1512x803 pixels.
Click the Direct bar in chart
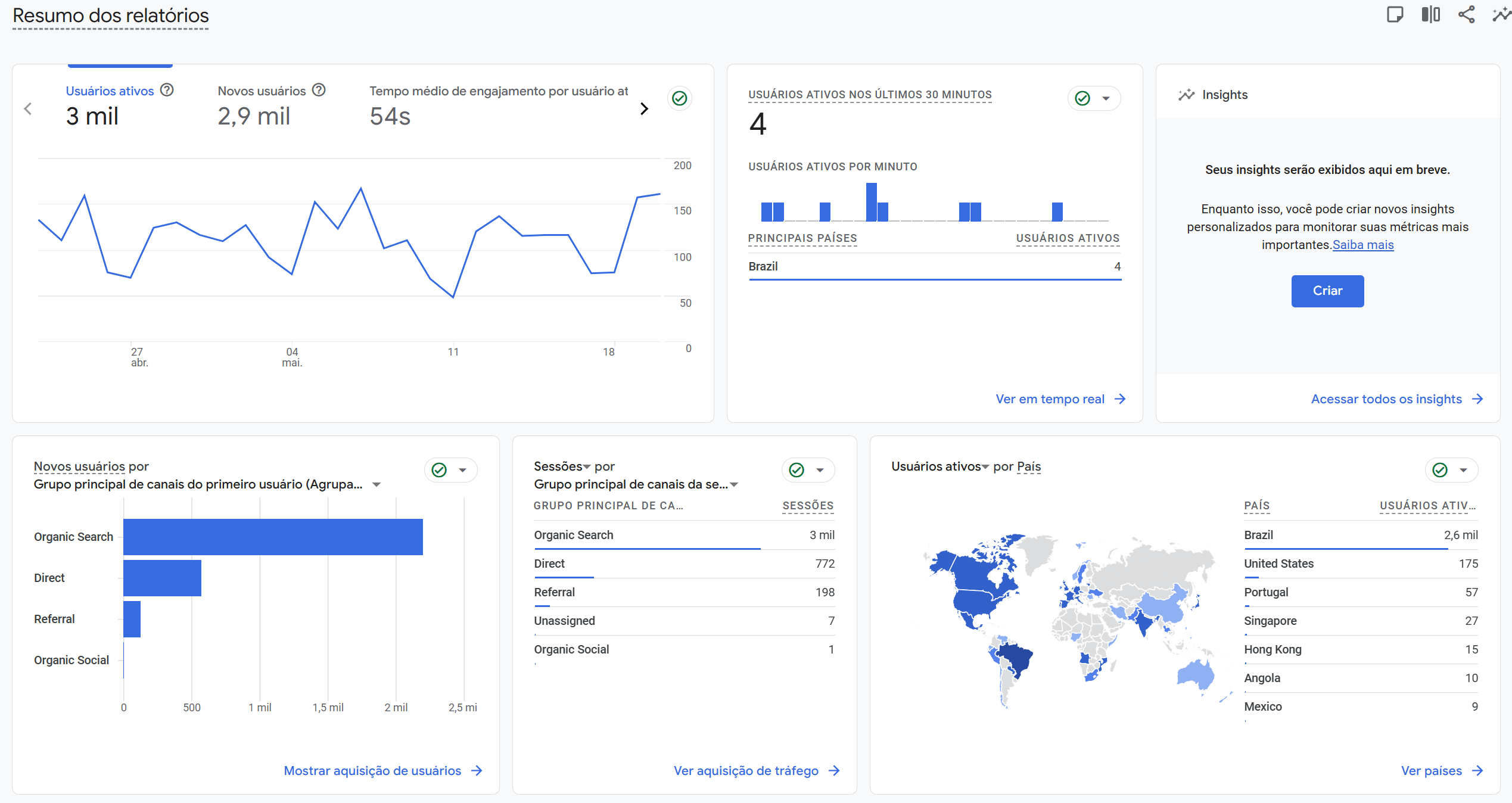tap(162, 578)
